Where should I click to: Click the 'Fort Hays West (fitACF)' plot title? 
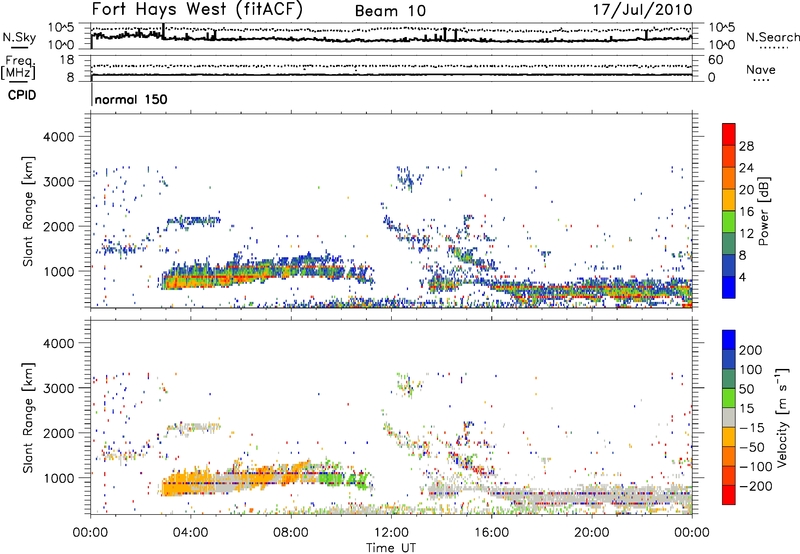click(197, 10)
